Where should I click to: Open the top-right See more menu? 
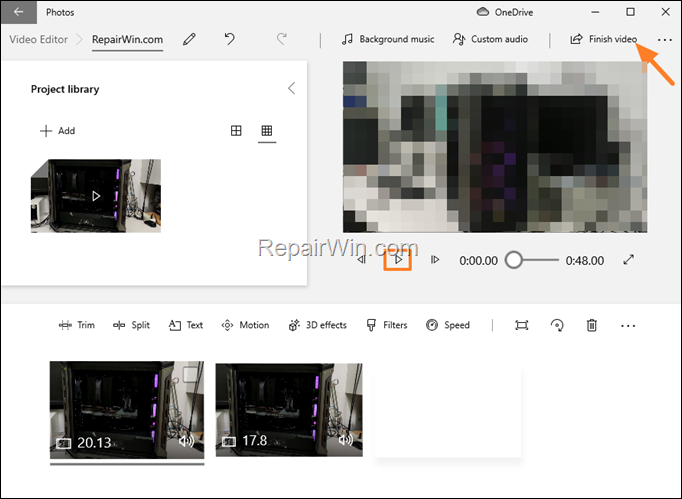(x=665, y=40)
